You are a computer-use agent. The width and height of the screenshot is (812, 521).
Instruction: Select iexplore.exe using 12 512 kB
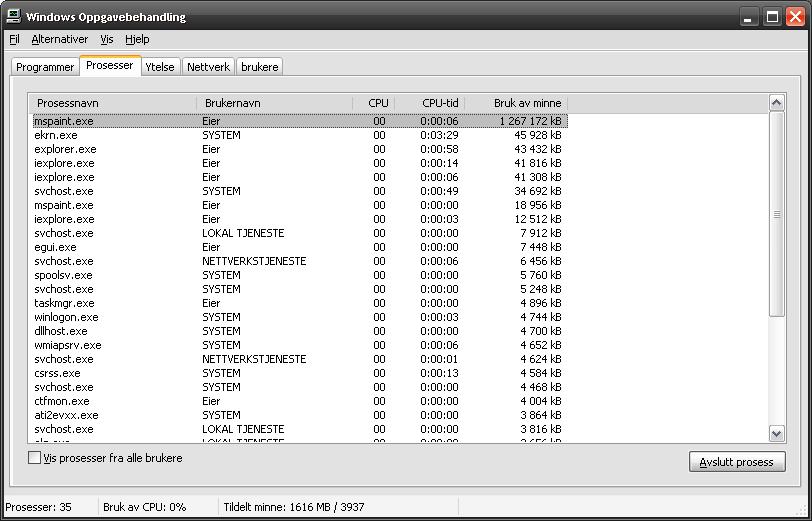pyautogui.click(x=300, y=219)
